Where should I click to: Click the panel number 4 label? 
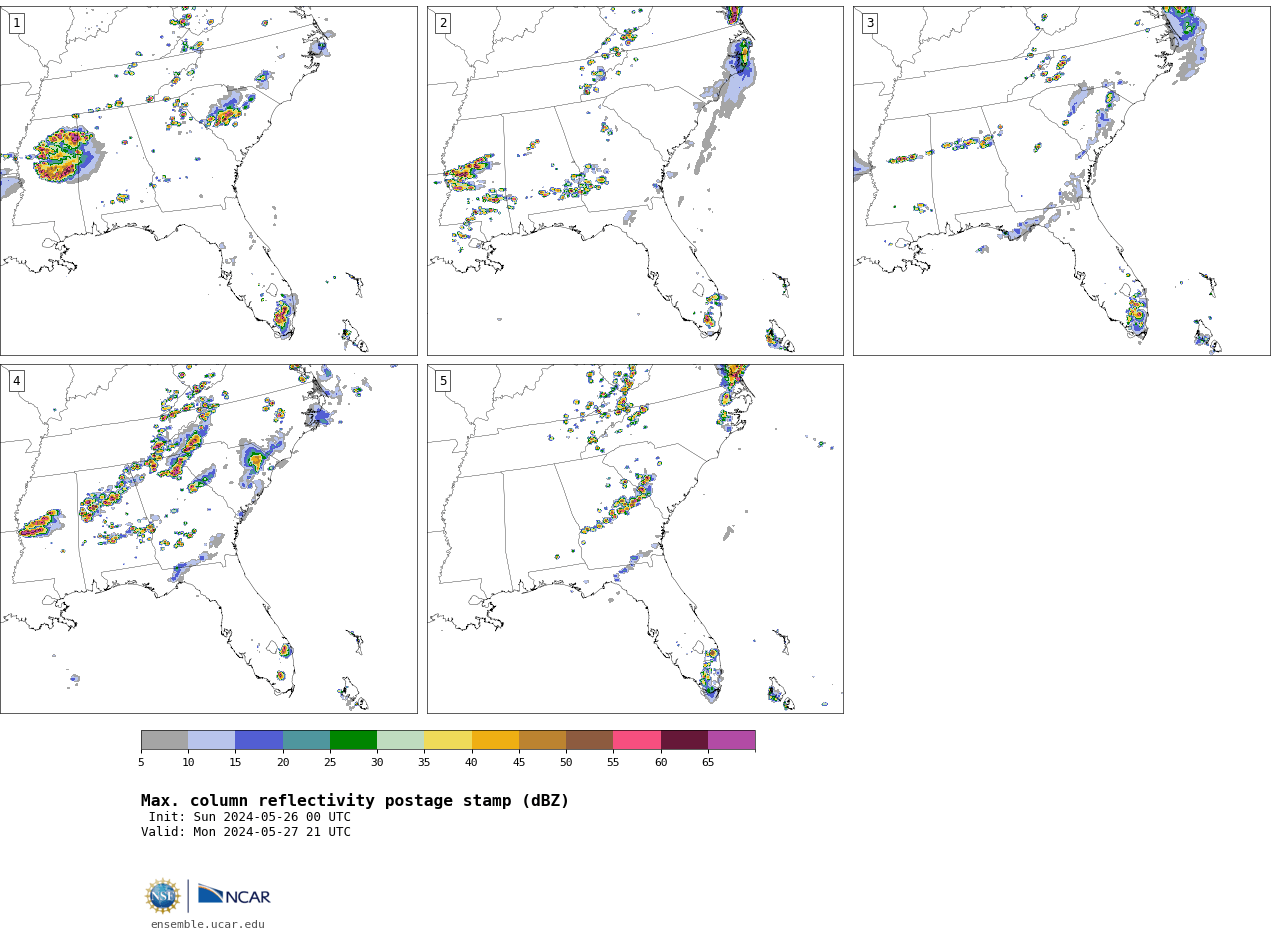point(16,381)
